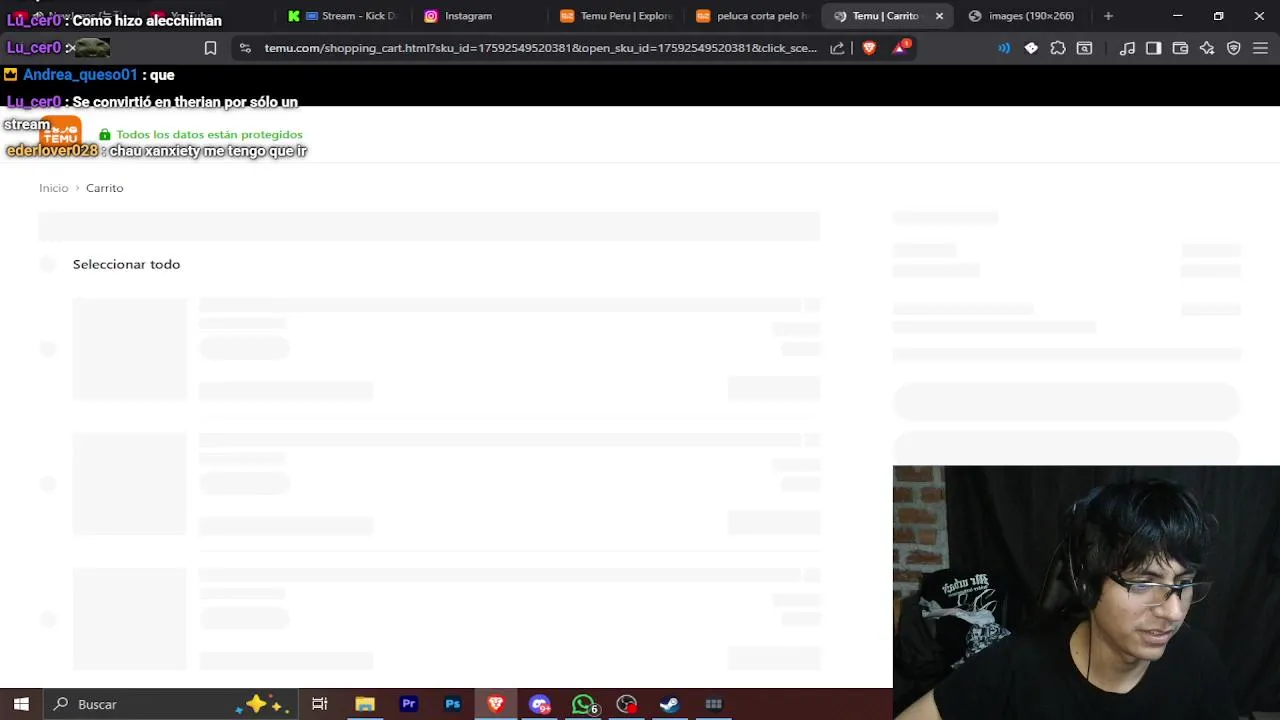The width and height of the screenshot is (1280, 720).
Task: Open Discord from the taskbar
Action: click(x=540, y=704)
